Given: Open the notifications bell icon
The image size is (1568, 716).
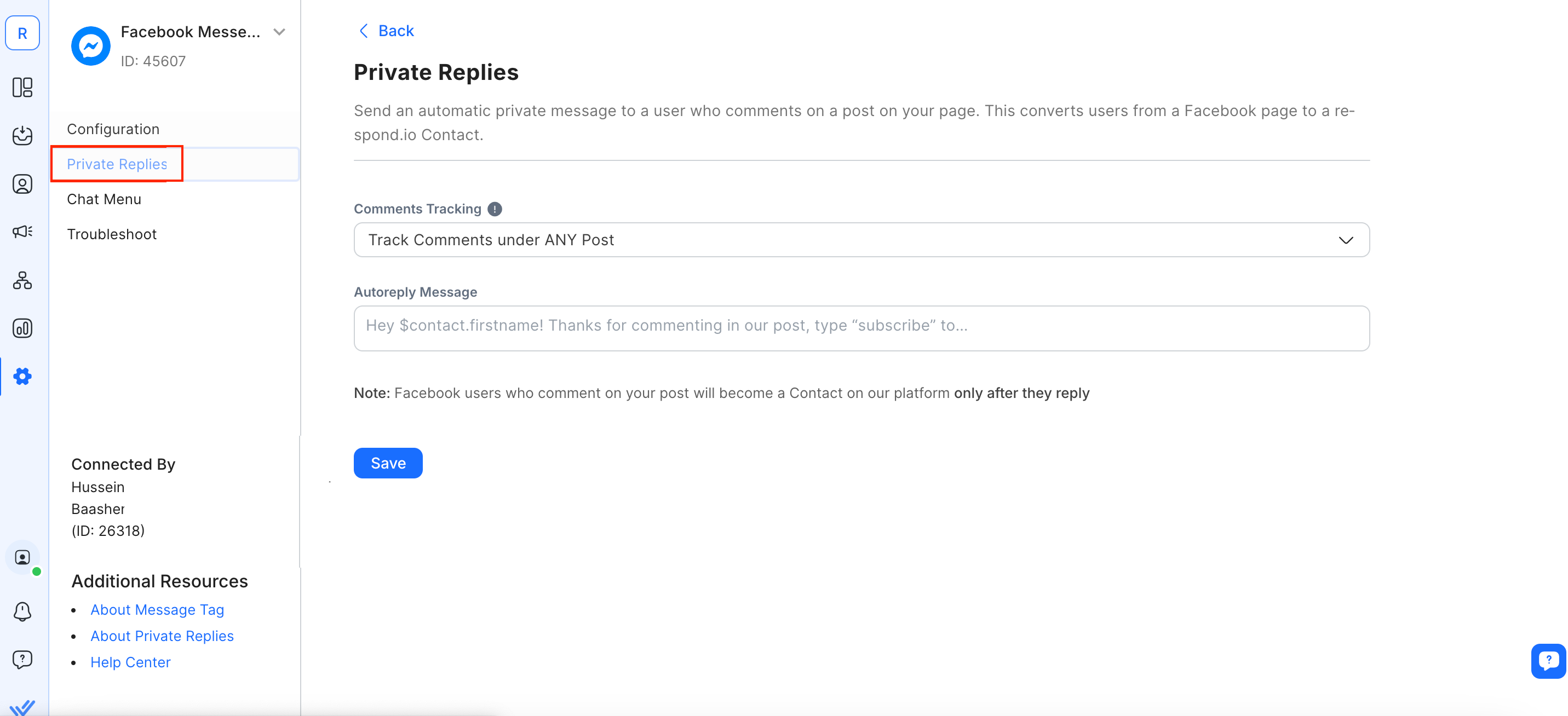Looking at the screenshot, I should pyautogui.click(x=22, y=611).
